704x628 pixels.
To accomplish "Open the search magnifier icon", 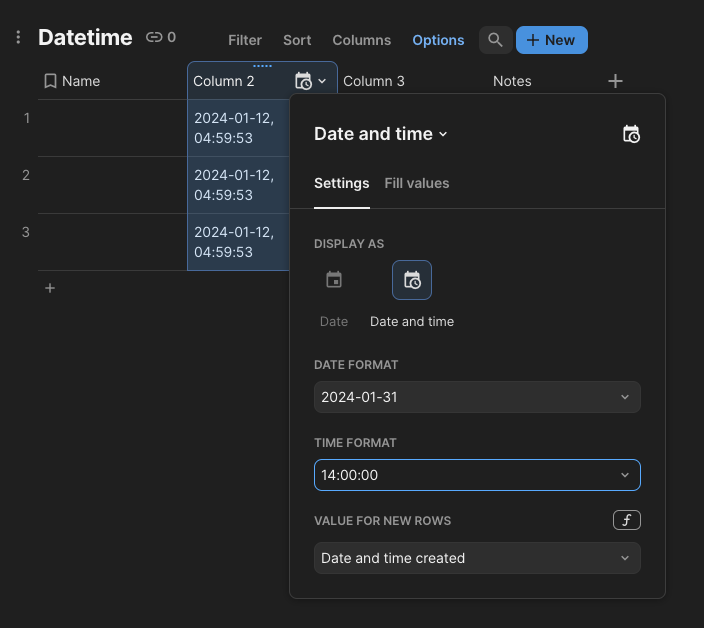I will click(x=495, y=40).
